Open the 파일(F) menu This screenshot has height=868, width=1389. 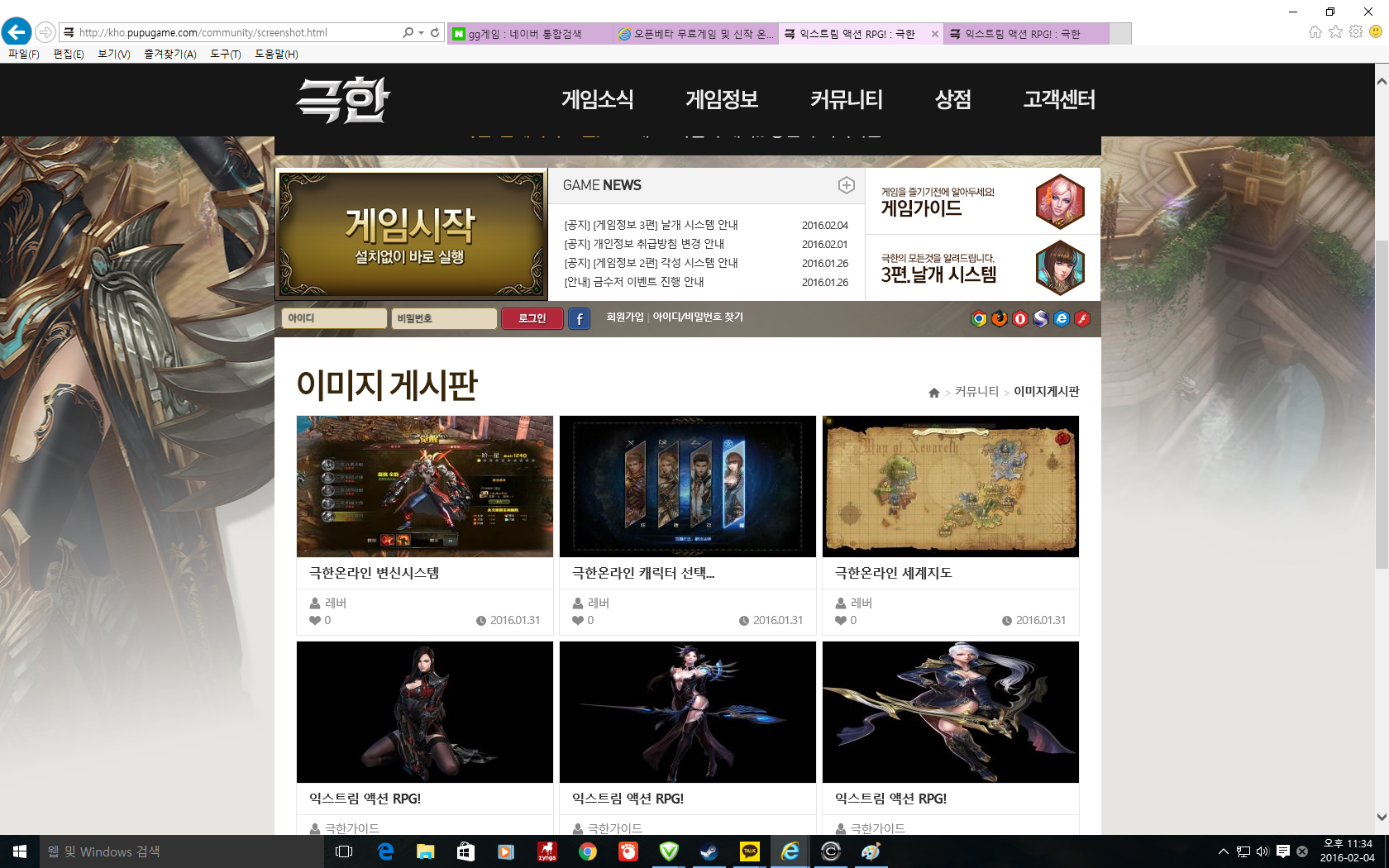24,54
